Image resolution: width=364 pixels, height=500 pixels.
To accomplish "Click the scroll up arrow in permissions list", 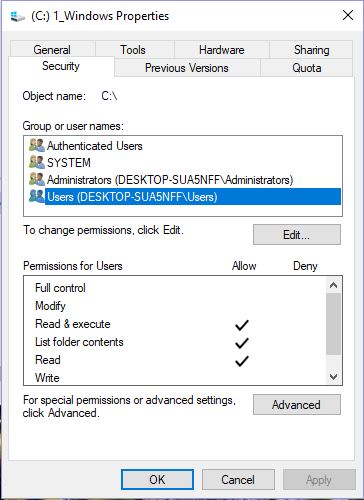I will click(333, 285).
